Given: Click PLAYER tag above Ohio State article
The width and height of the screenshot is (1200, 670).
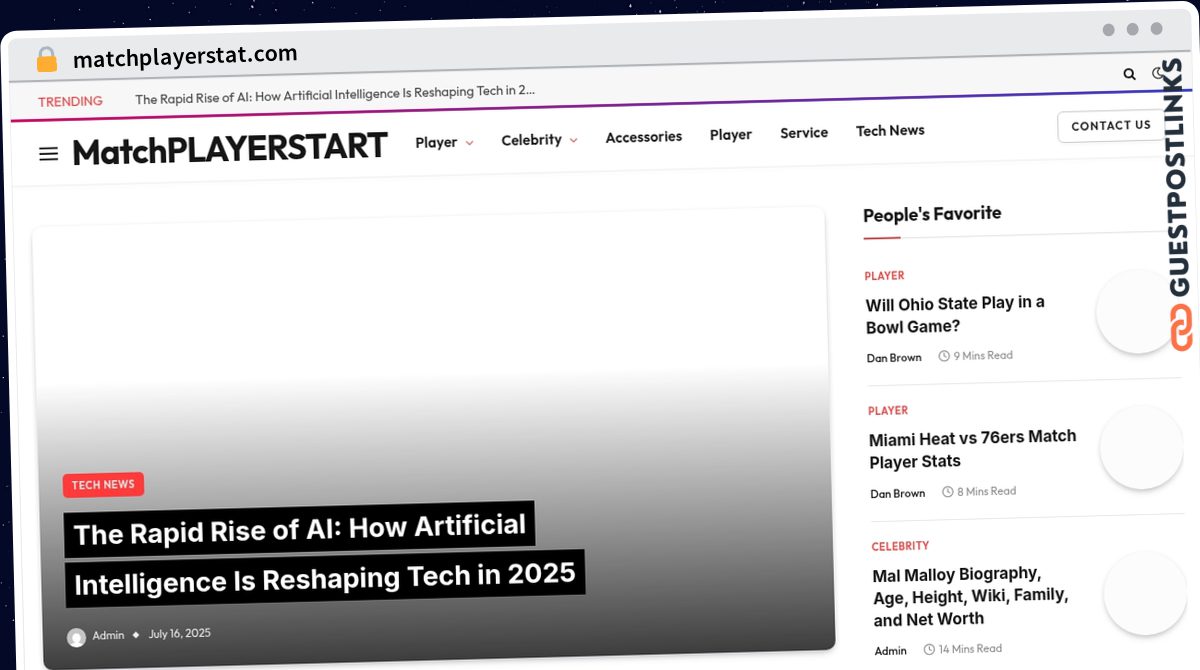Looking at the screenshot, I should 884,276.
